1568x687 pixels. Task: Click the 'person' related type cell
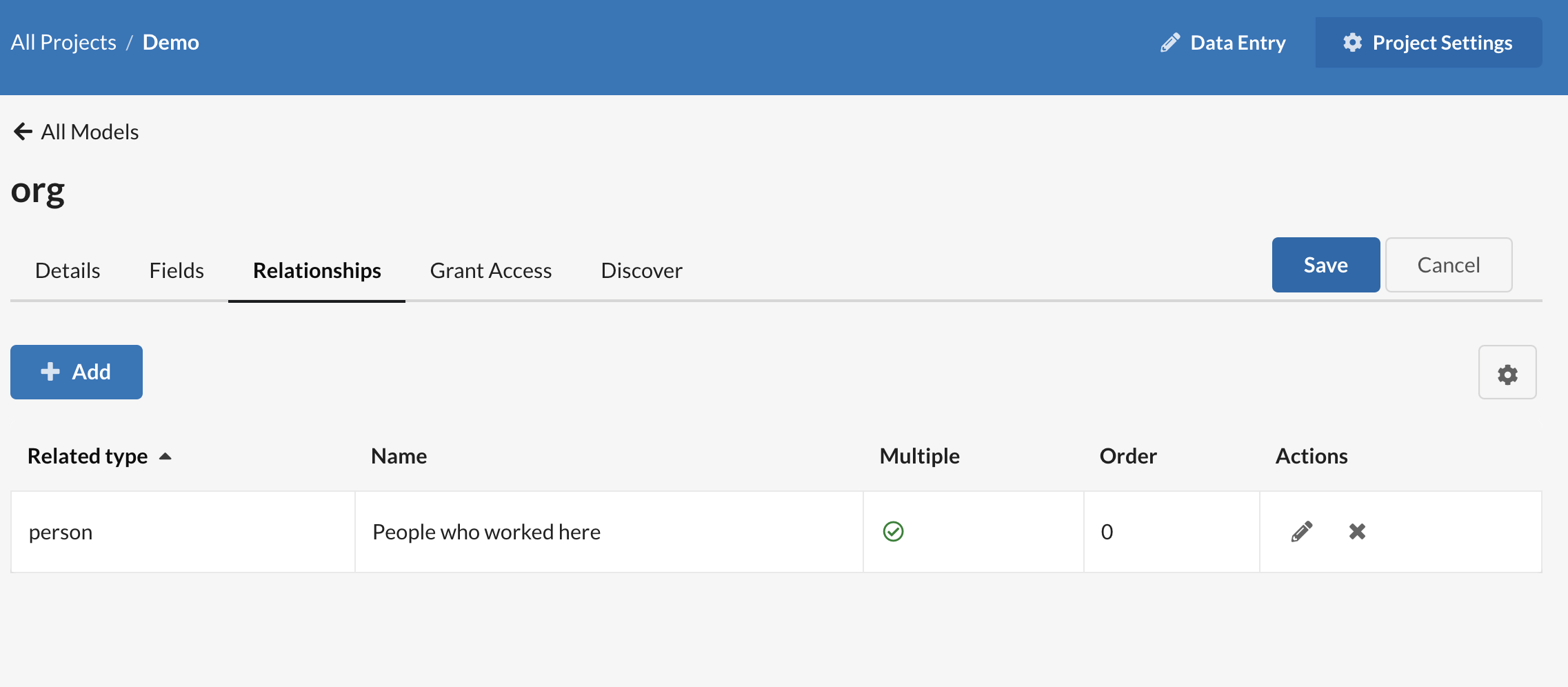(183, 532)
